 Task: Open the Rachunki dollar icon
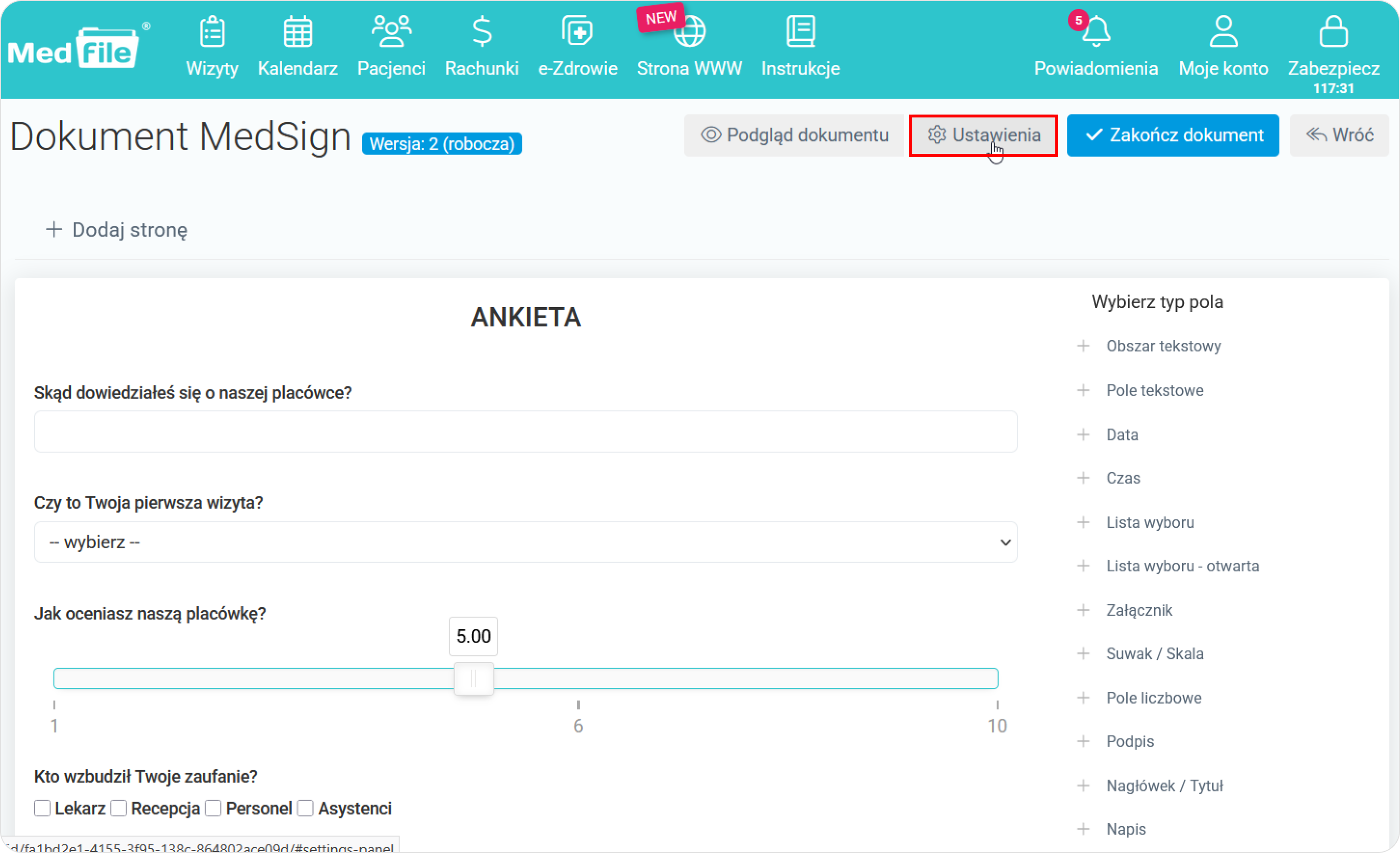[x=481, y=31]
